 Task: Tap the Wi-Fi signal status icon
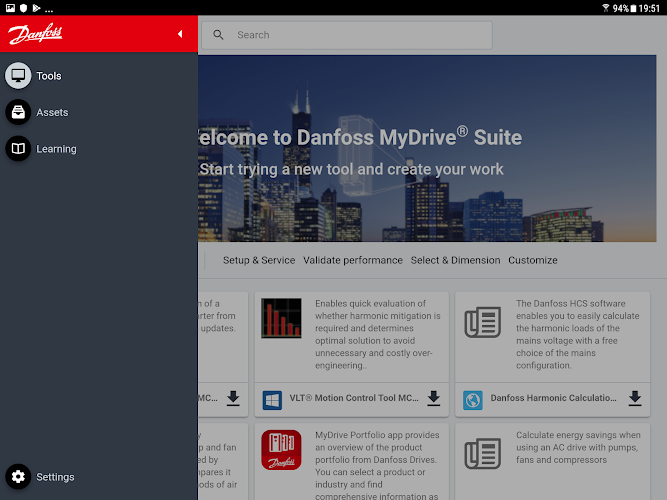click(606, 8)
